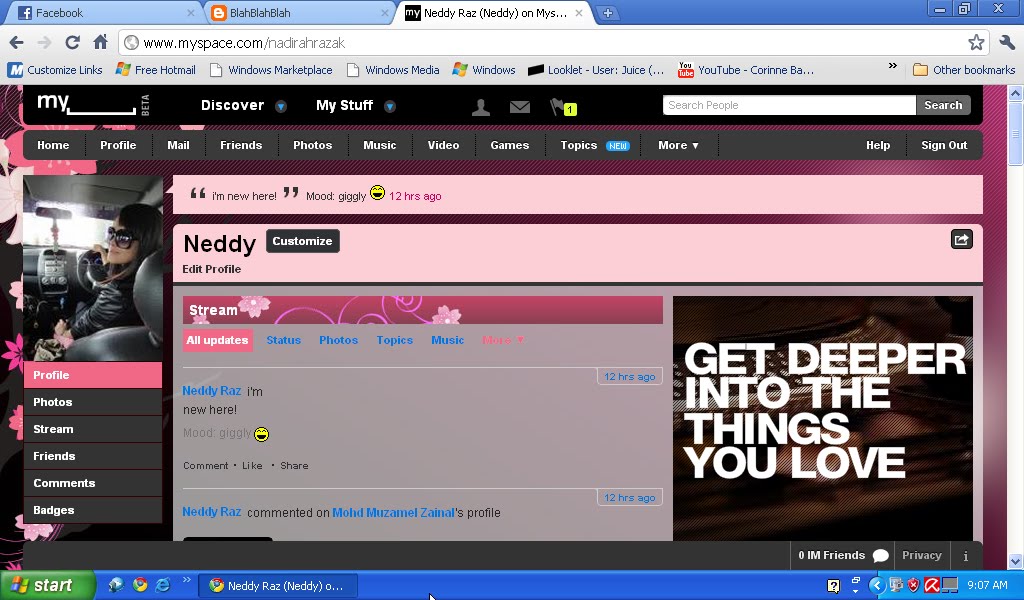Click the share arrow icon on the profile
Image resolution: width=1024 pixels, height=600 pixels.
coord(961,240)
